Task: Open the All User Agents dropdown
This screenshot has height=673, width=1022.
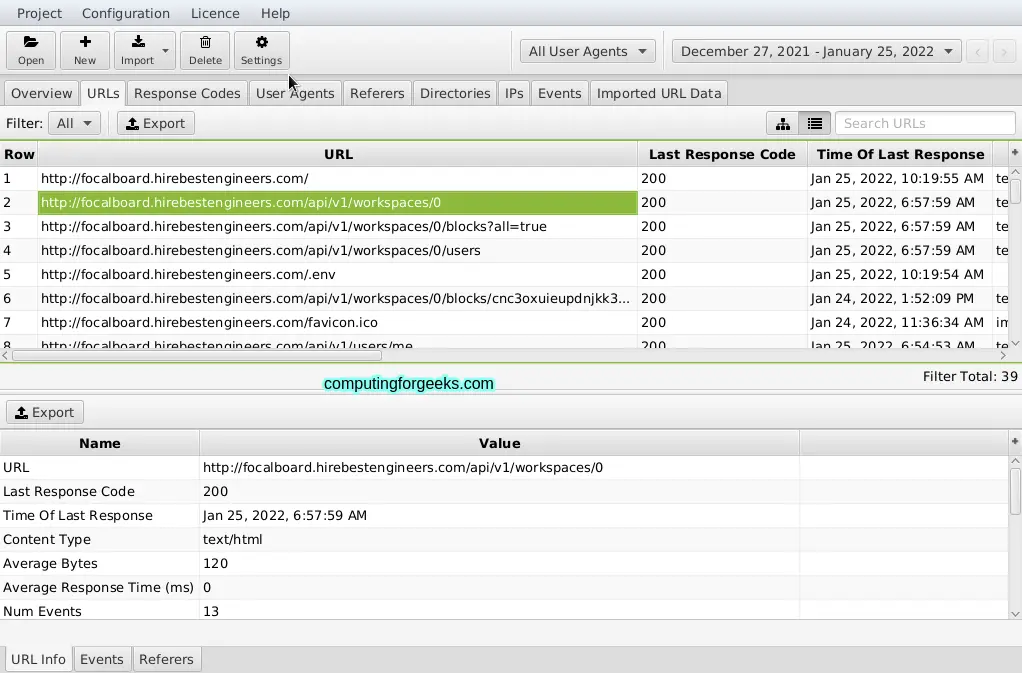Action: [587, 51]
